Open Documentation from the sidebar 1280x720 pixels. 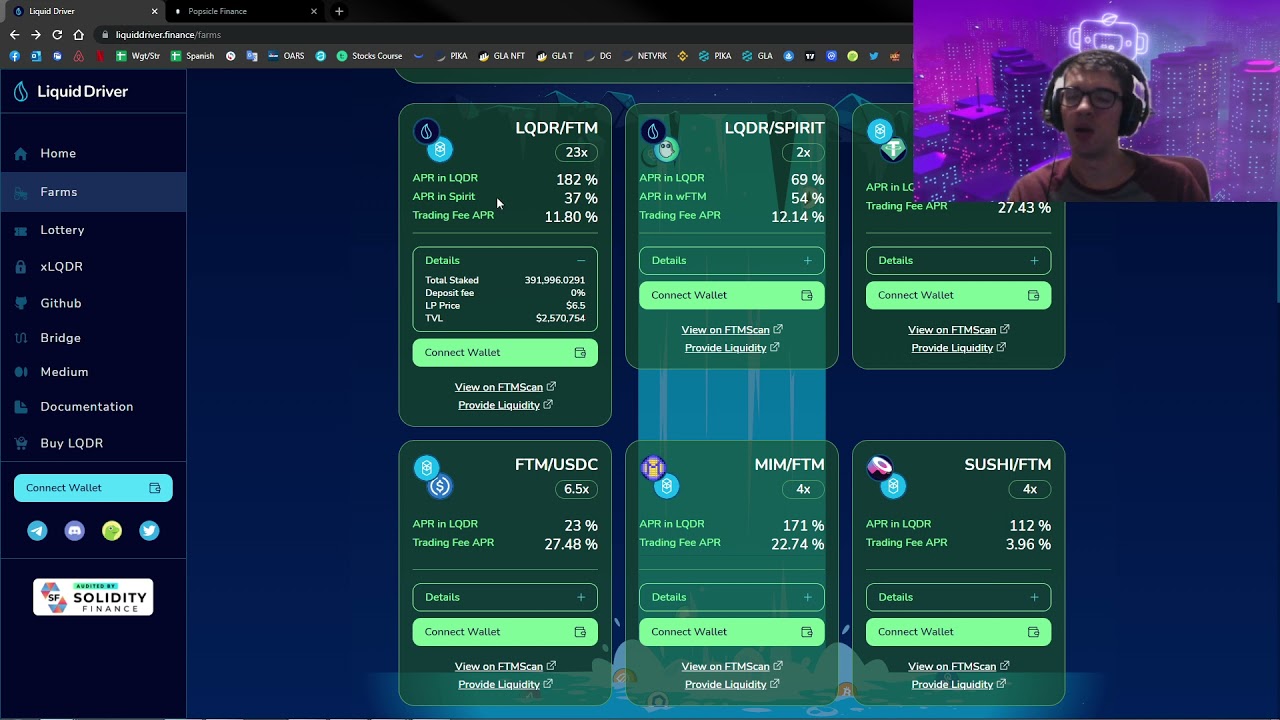coord(87,407)
